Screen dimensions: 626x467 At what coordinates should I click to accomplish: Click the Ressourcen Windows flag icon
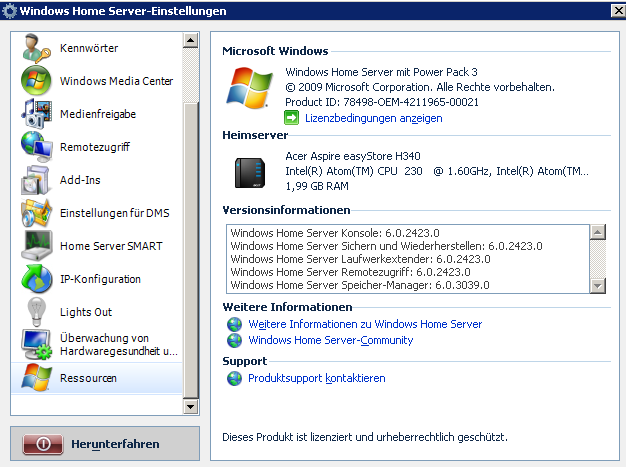37,378
